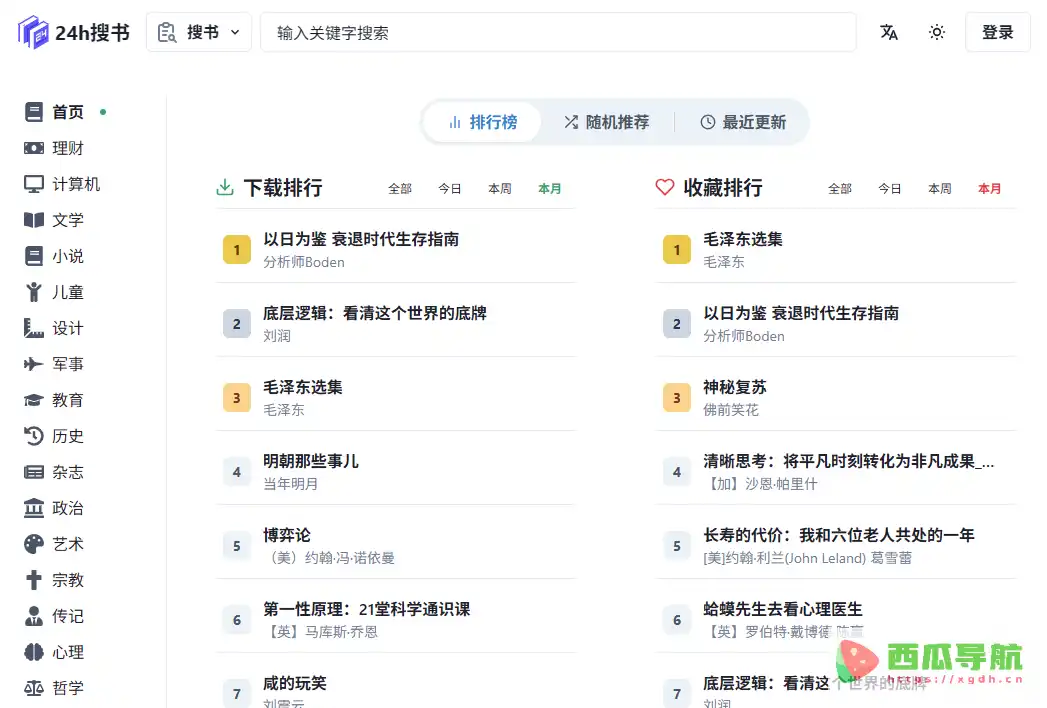Switch to the 排行榜 tab

pyautogui.click(x=483, y=122)
